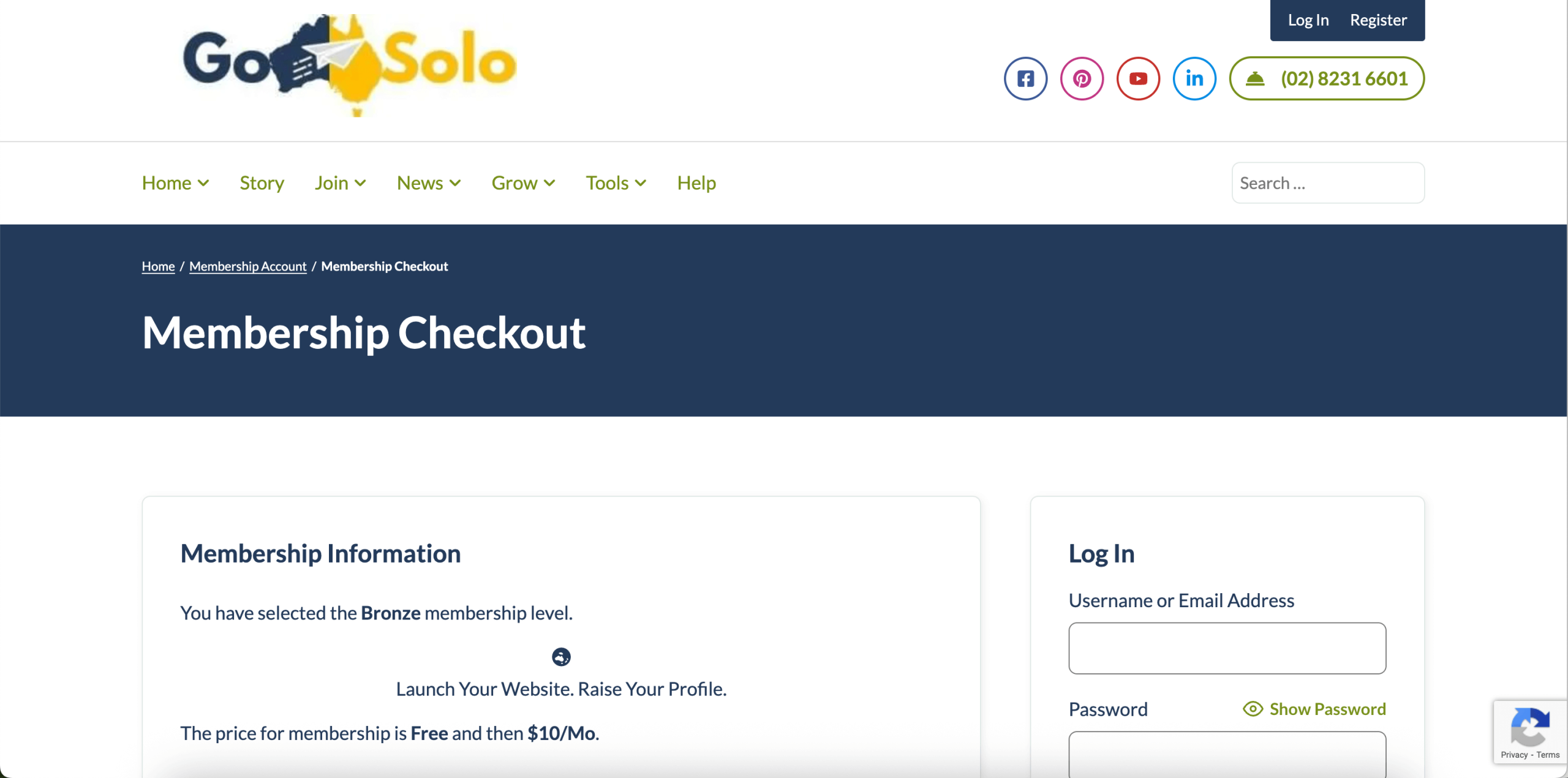Open the YouTube social icon

tap(1138, 78)
